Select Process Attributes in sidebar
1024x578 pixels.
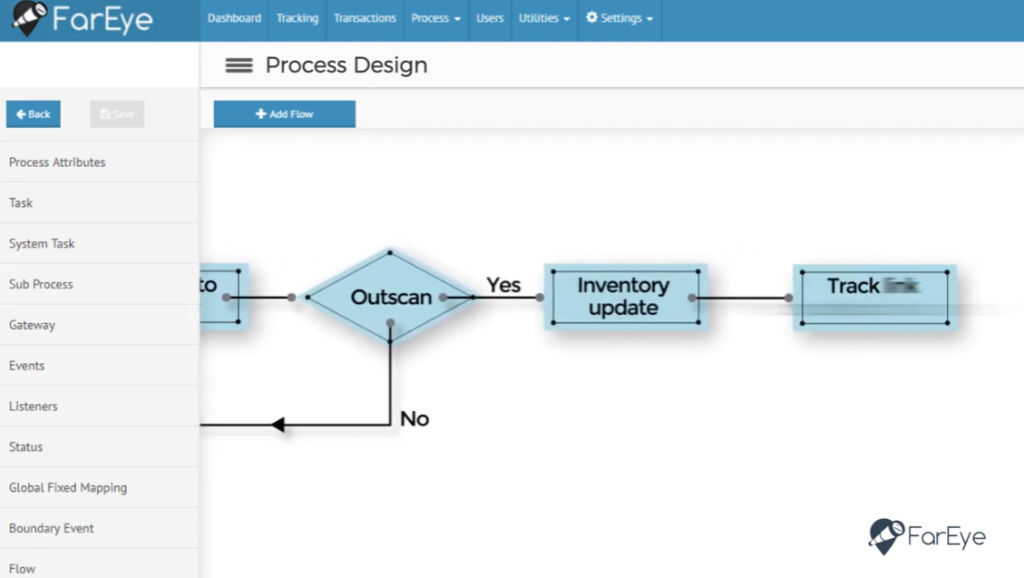click(57, 162)
